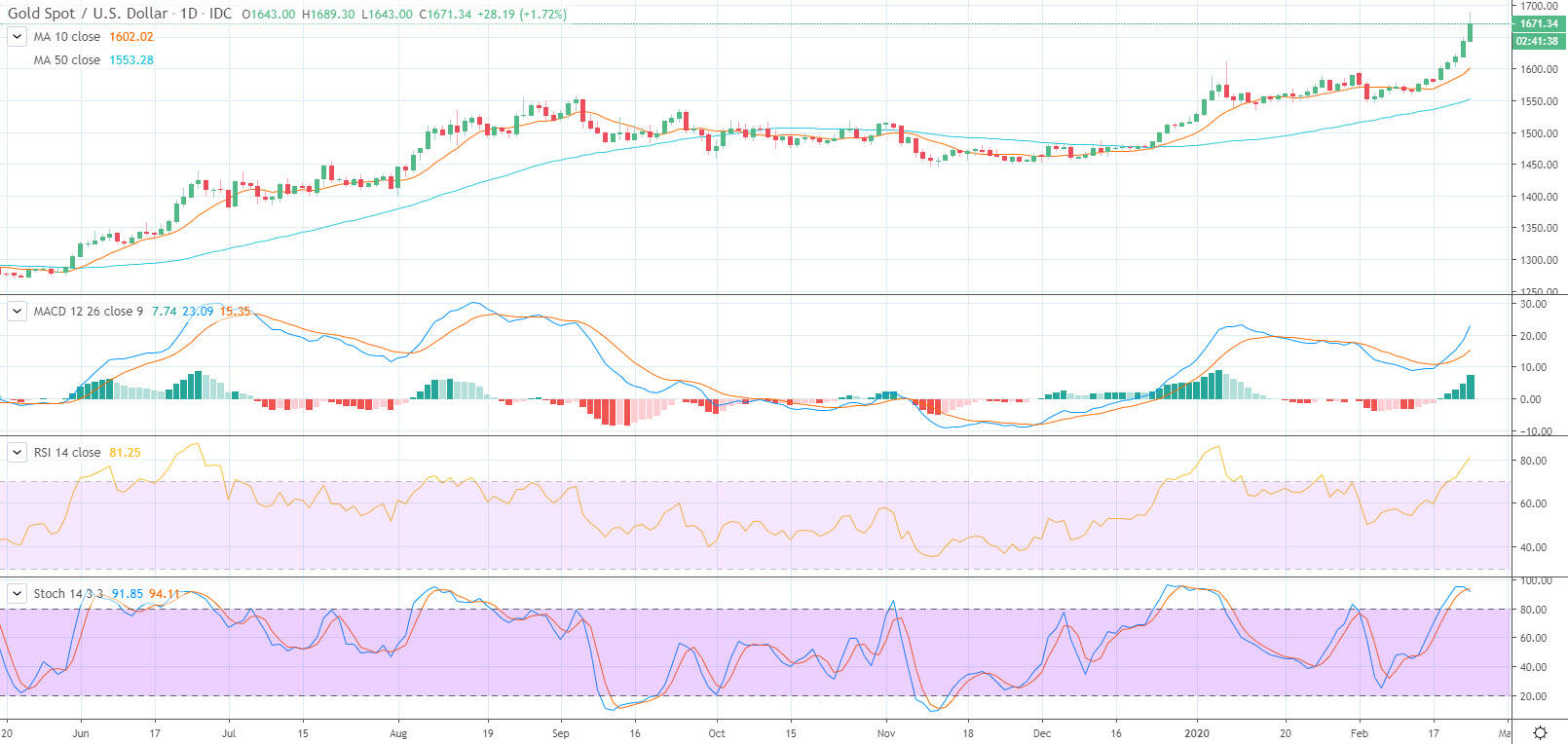Click the MACD line value 23.09
This screenshot has width=1568, height=744.
[198, 312]
